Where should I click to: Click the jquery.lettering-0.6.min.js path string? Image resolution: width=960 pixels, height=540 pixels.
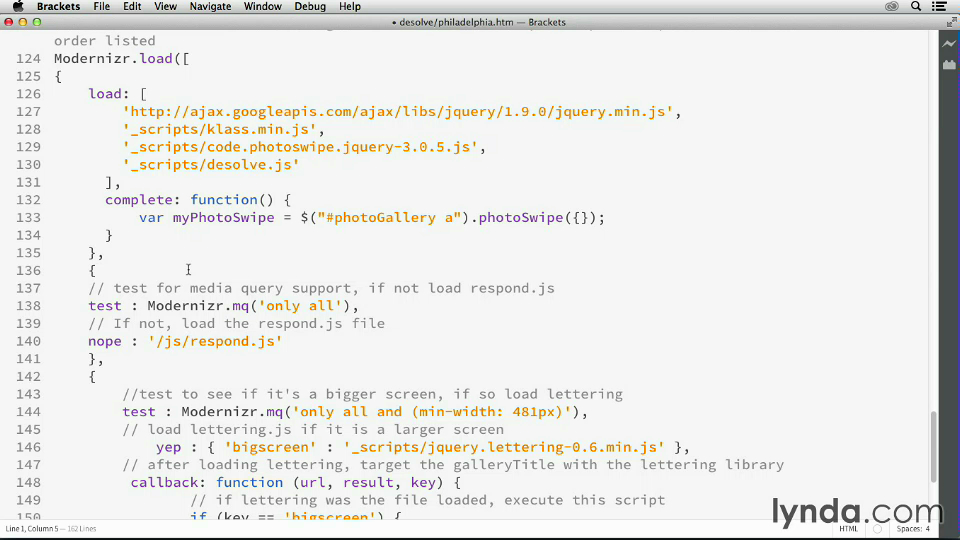(x=504, y=448)
